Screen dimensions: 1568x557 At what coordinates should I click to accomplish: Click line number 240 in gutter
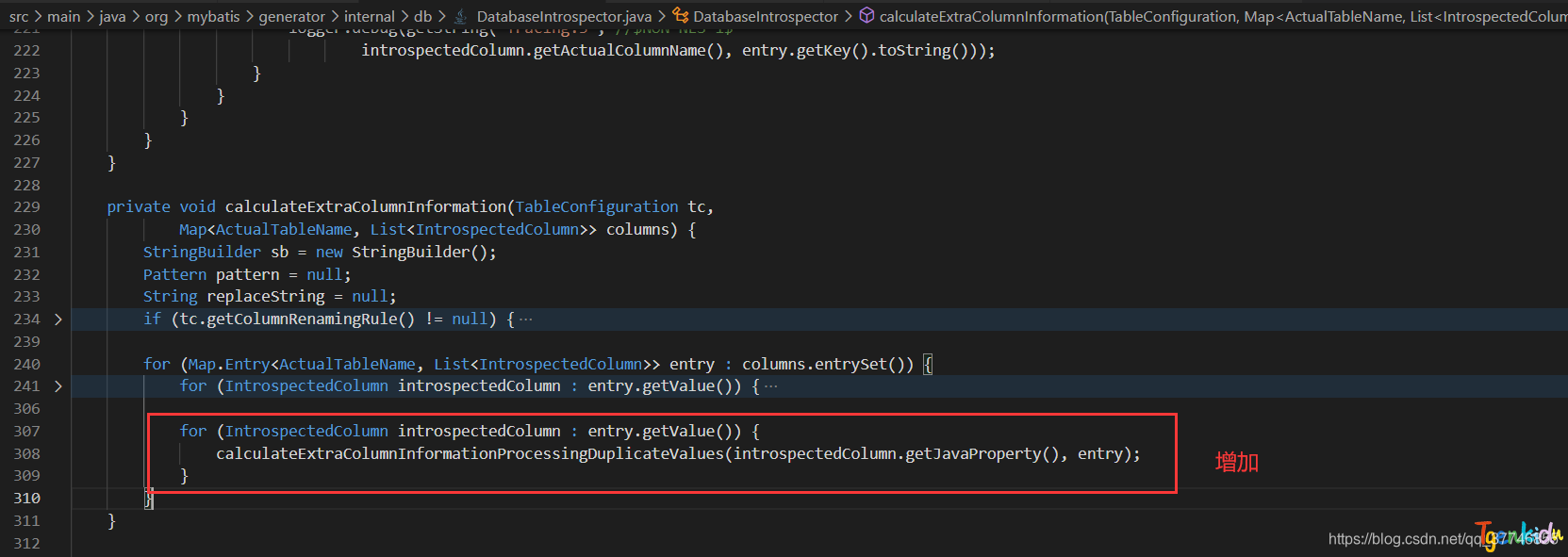point(26,365)
